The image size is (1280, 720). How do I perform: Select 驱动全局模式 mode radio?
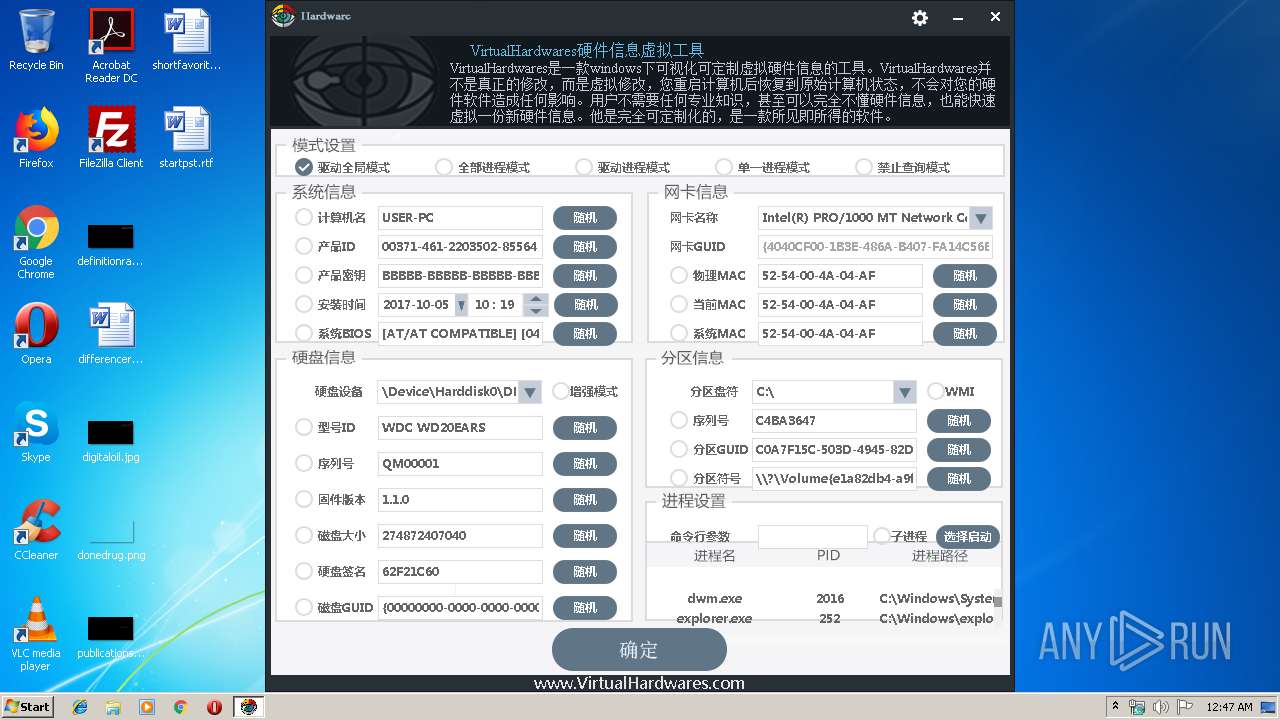303,167
